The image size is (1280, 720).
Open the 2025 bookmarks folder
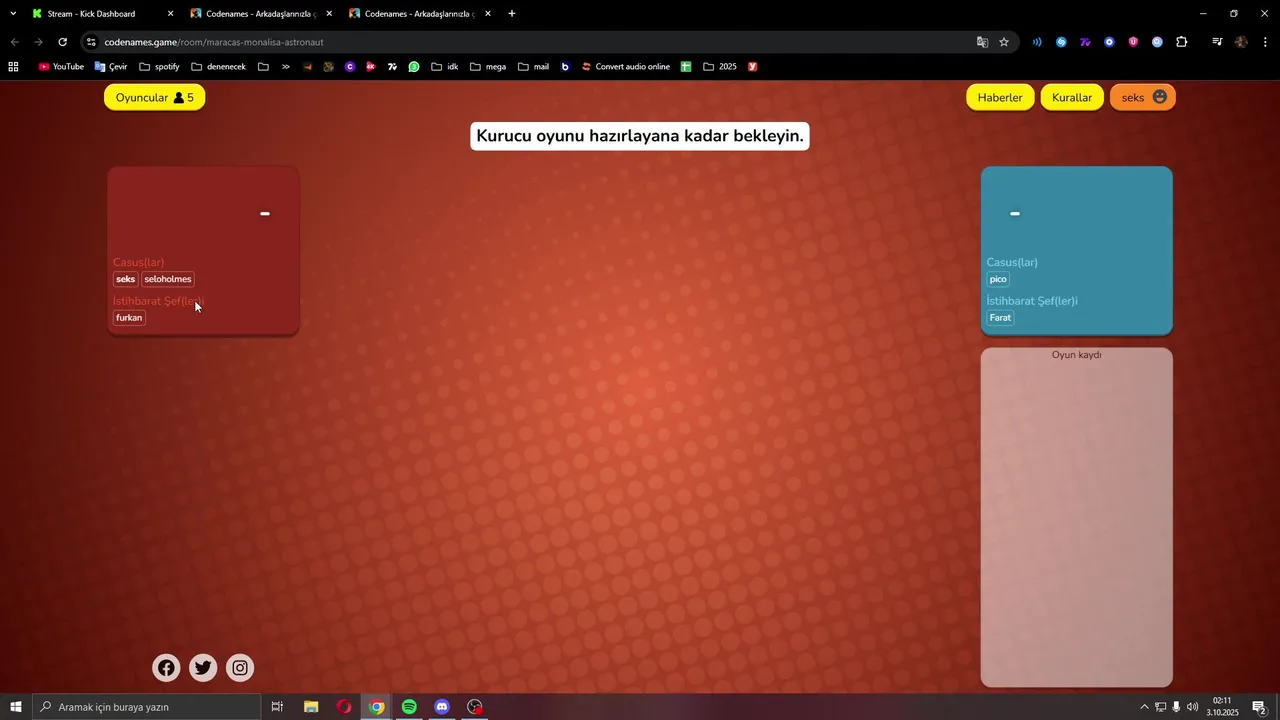tap(720, 67)
